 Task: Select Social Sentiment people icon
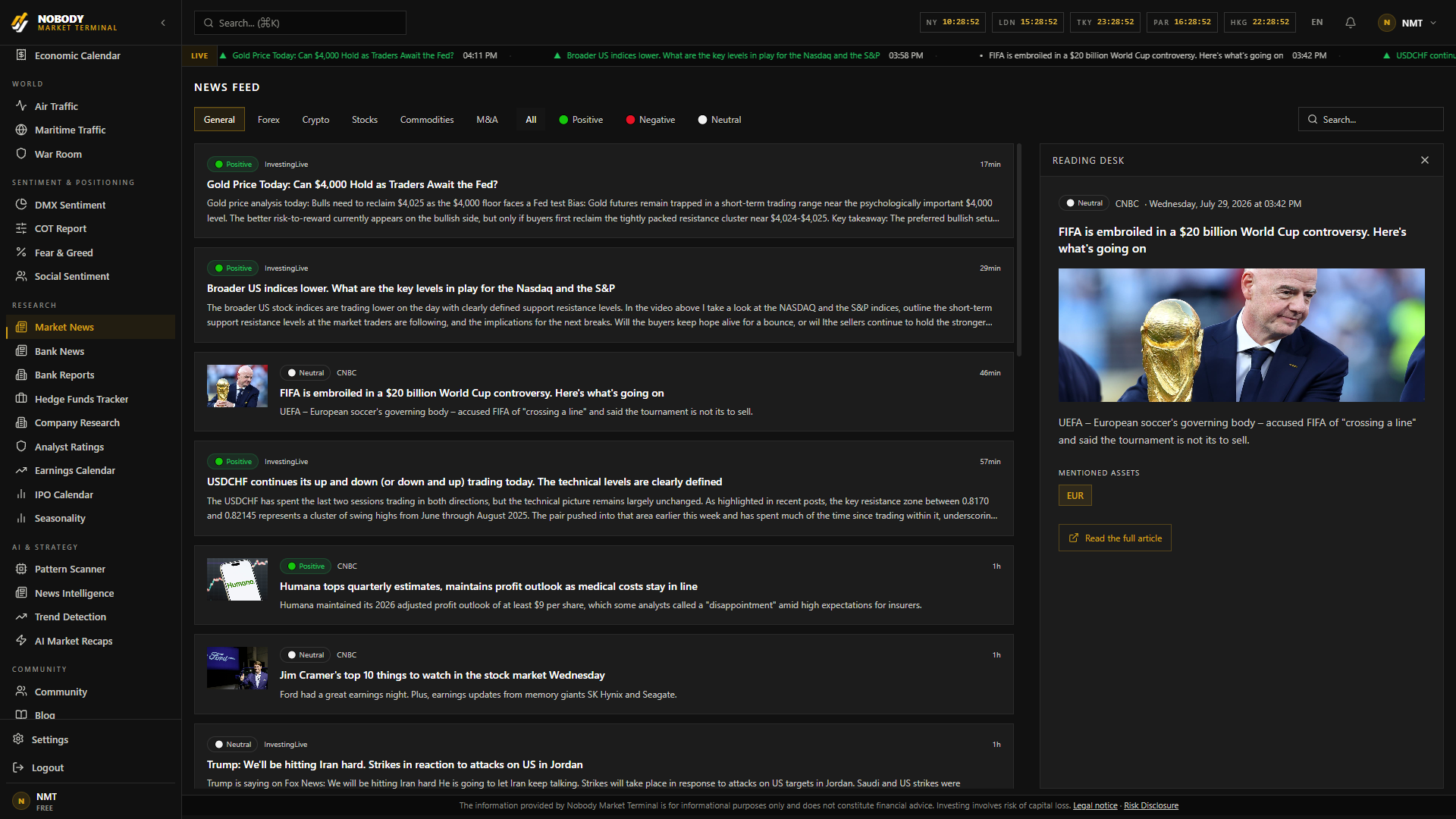tap(21, 276)
